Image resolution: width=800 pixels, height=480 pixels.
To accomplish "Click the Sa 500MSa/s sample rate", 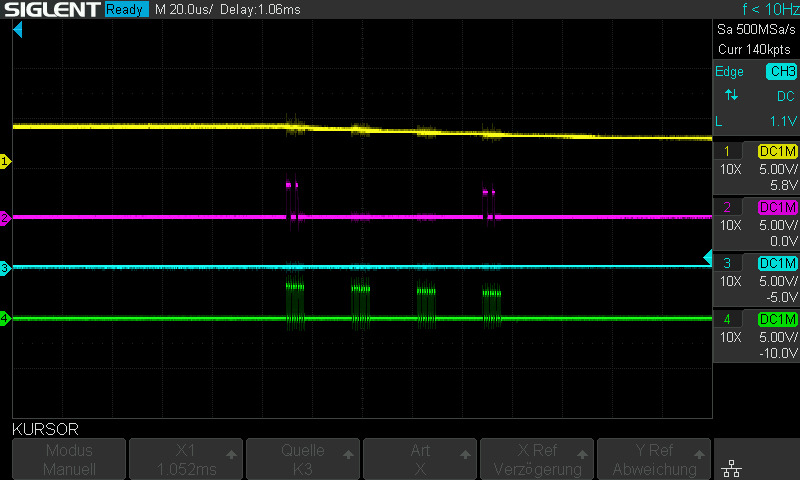I will [x=756, y=30].
